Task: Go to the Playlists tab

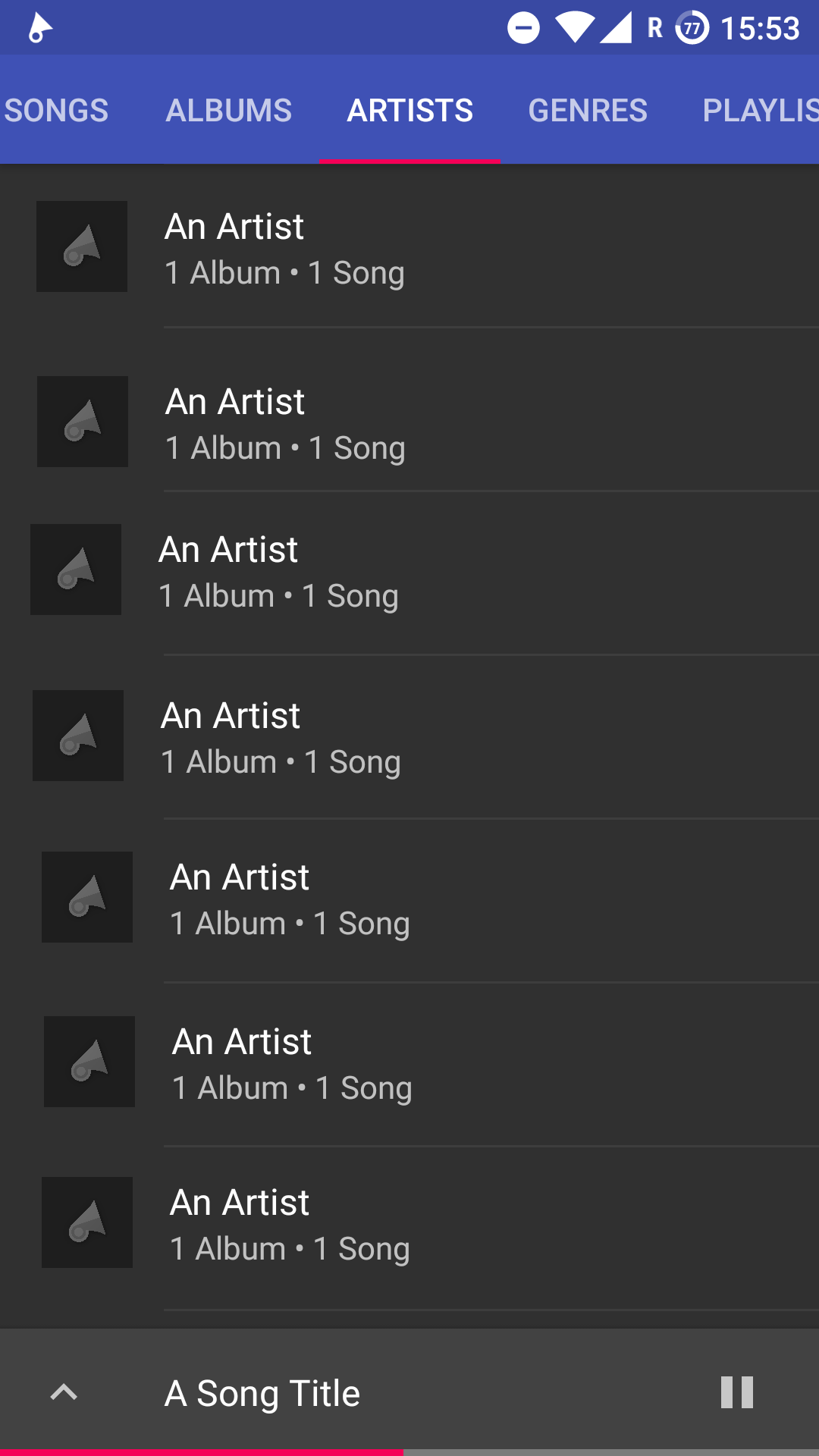Action: point(758,111)
